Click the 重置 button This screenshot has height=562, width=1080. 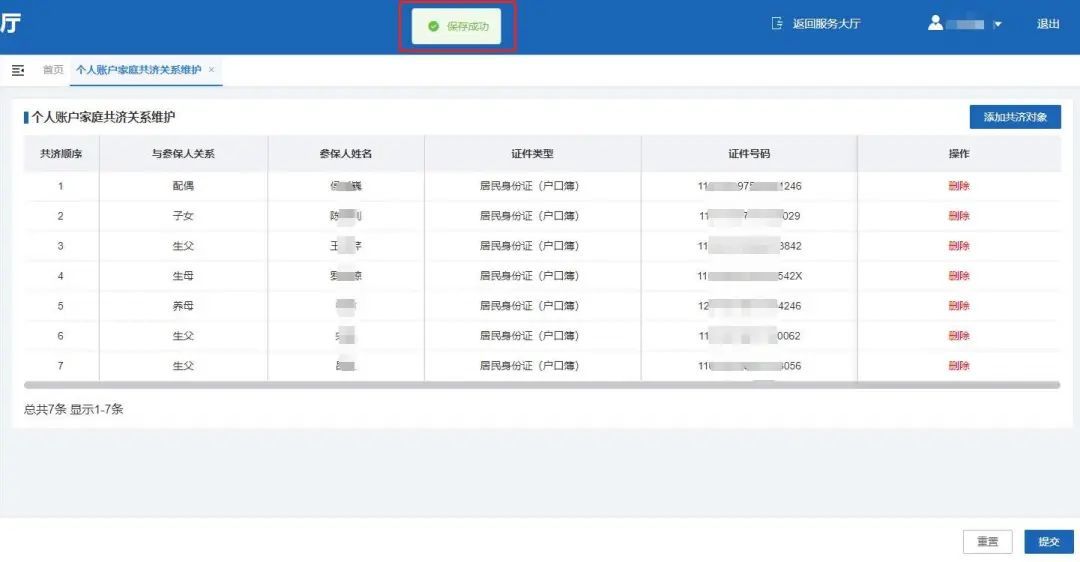[x=987, y=542]
